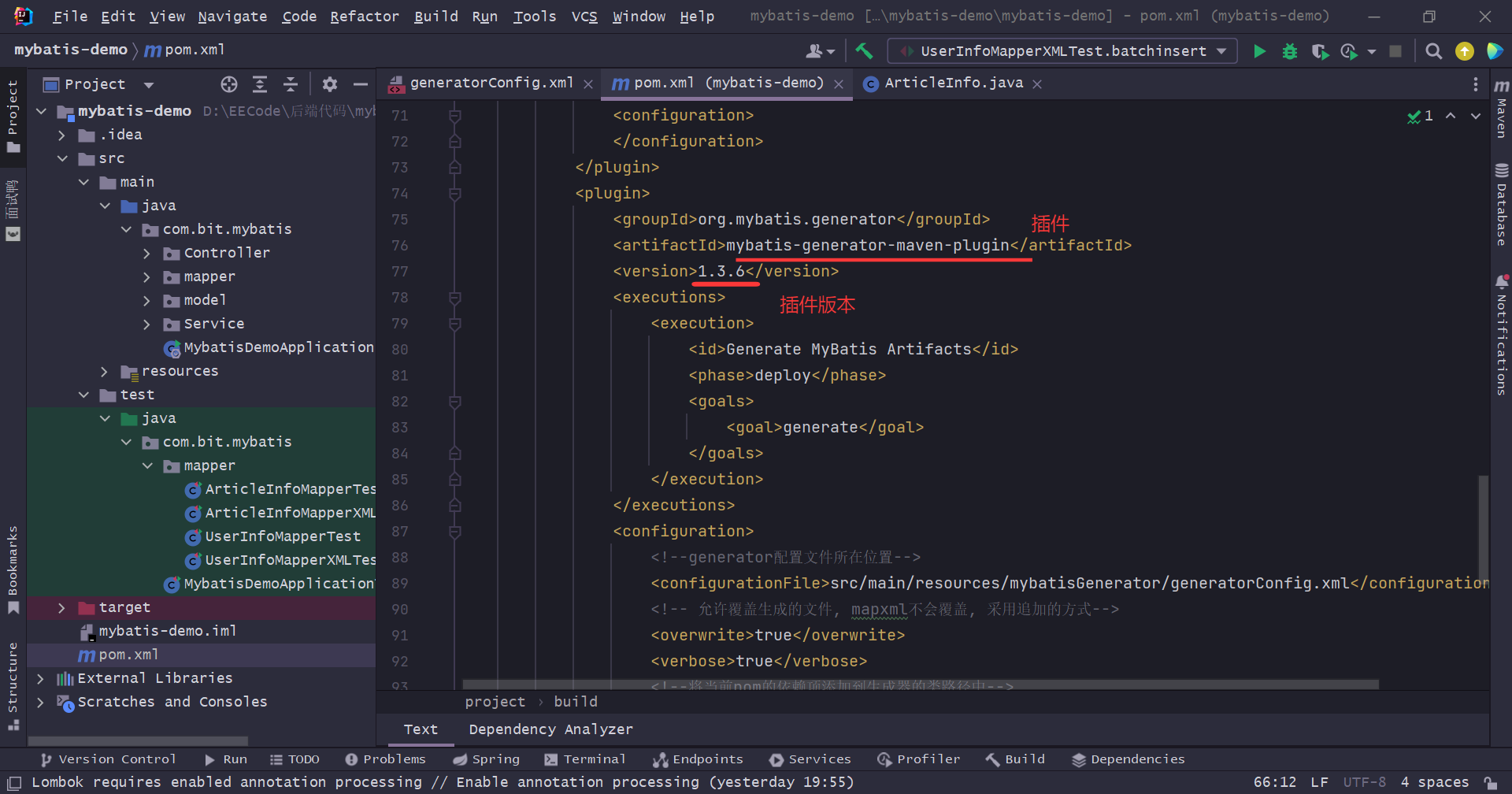Open the Dependencies tool window
The image size is (1512, 794).
pos(1128,760)
